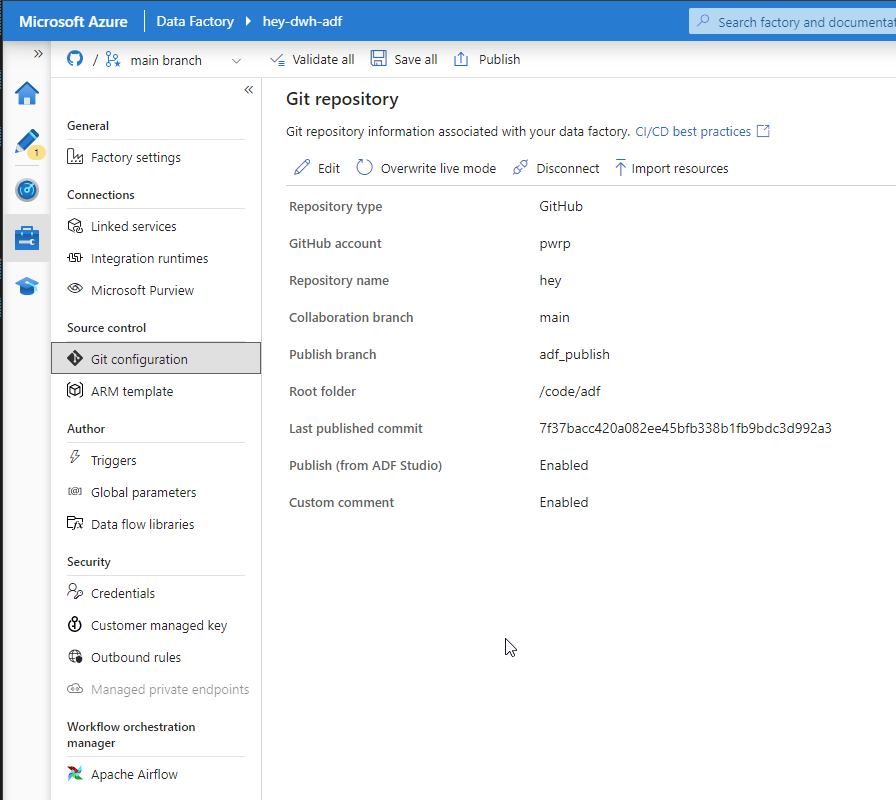
Task: Open the Author pencil icon
Action: [x=27, y=142]
